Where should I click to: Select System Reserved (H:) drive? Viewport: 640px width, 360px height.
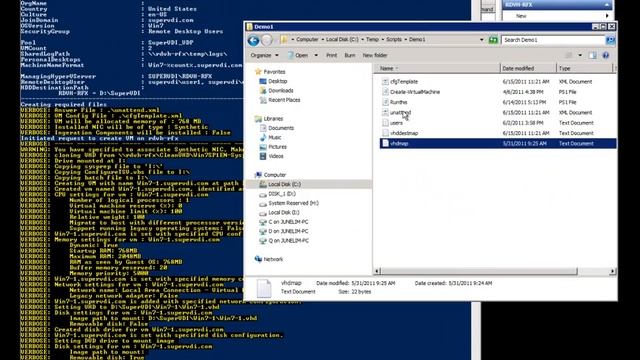point(293,203)
